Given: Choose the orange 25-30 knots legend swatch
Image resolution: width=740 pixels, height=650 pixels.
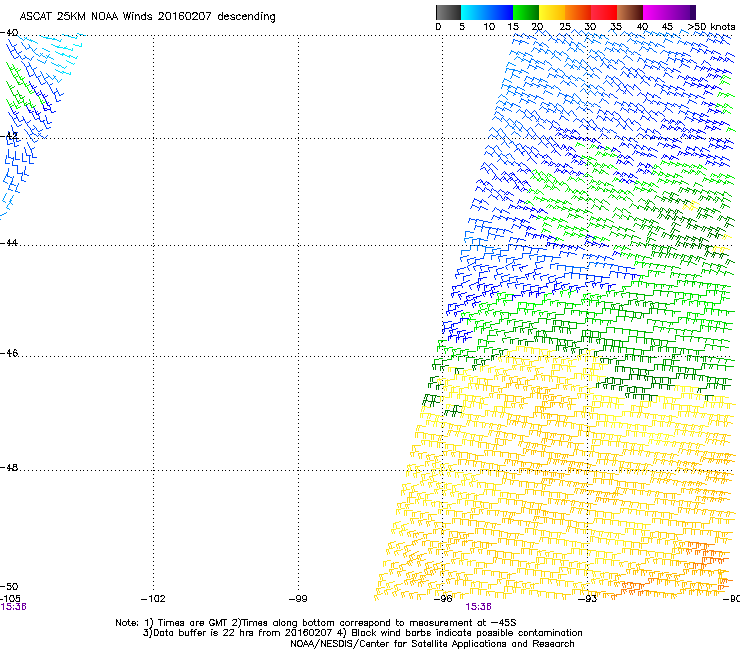Looking at the screenshot, I should (x=578, y=12).
